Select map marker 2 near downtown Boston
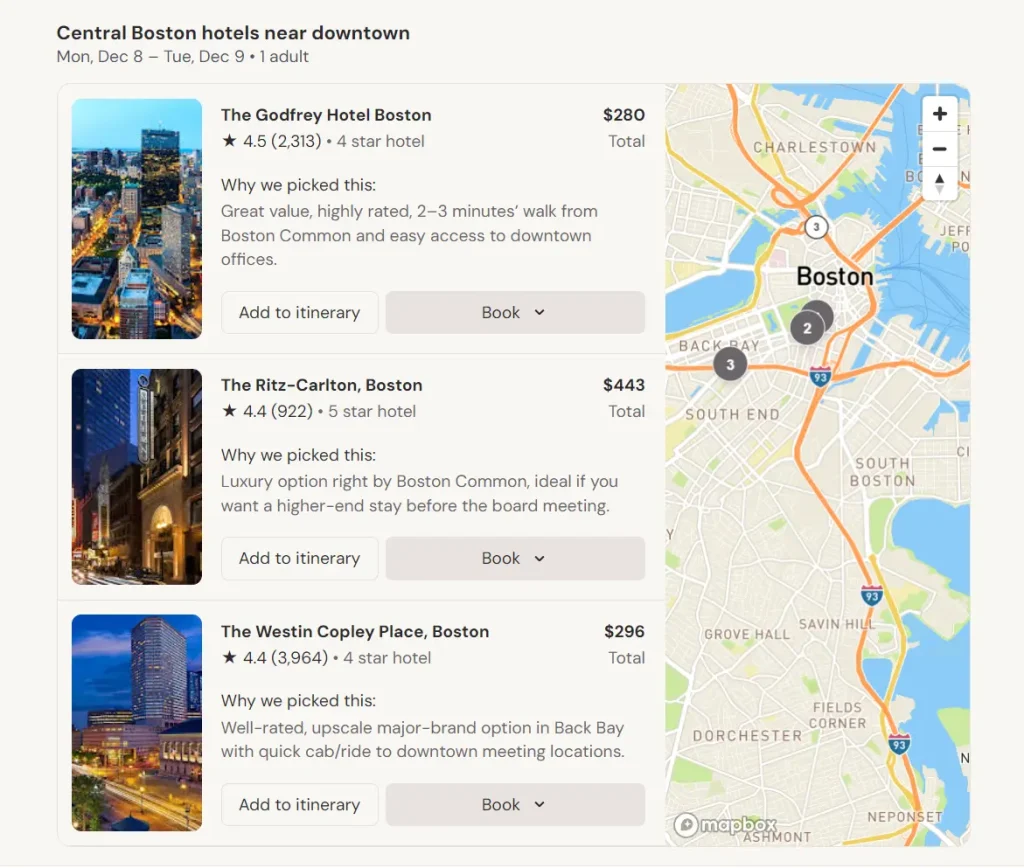This screenshot has height=868, width=1024. (808, 327)
